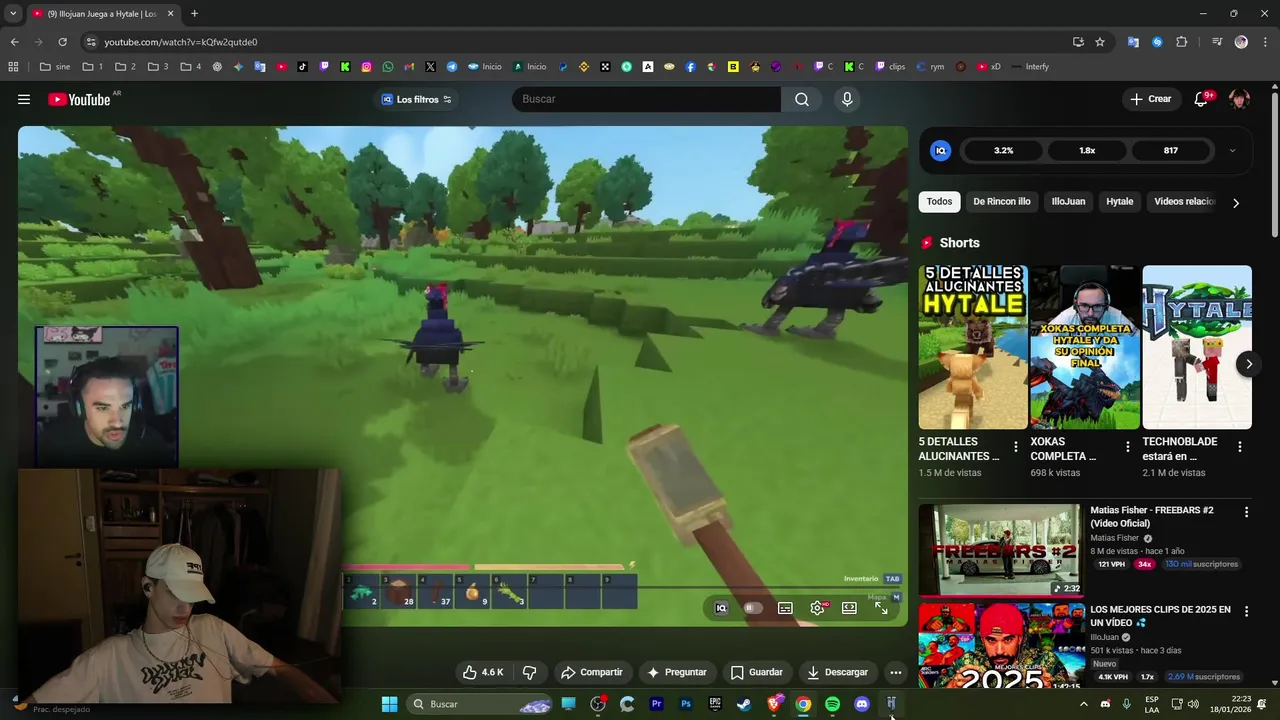This screenshot has height=720, width=1280.
Task: Open the XOKAS COMPLETA short thumbnail
Action: (x=1085, y=347)
